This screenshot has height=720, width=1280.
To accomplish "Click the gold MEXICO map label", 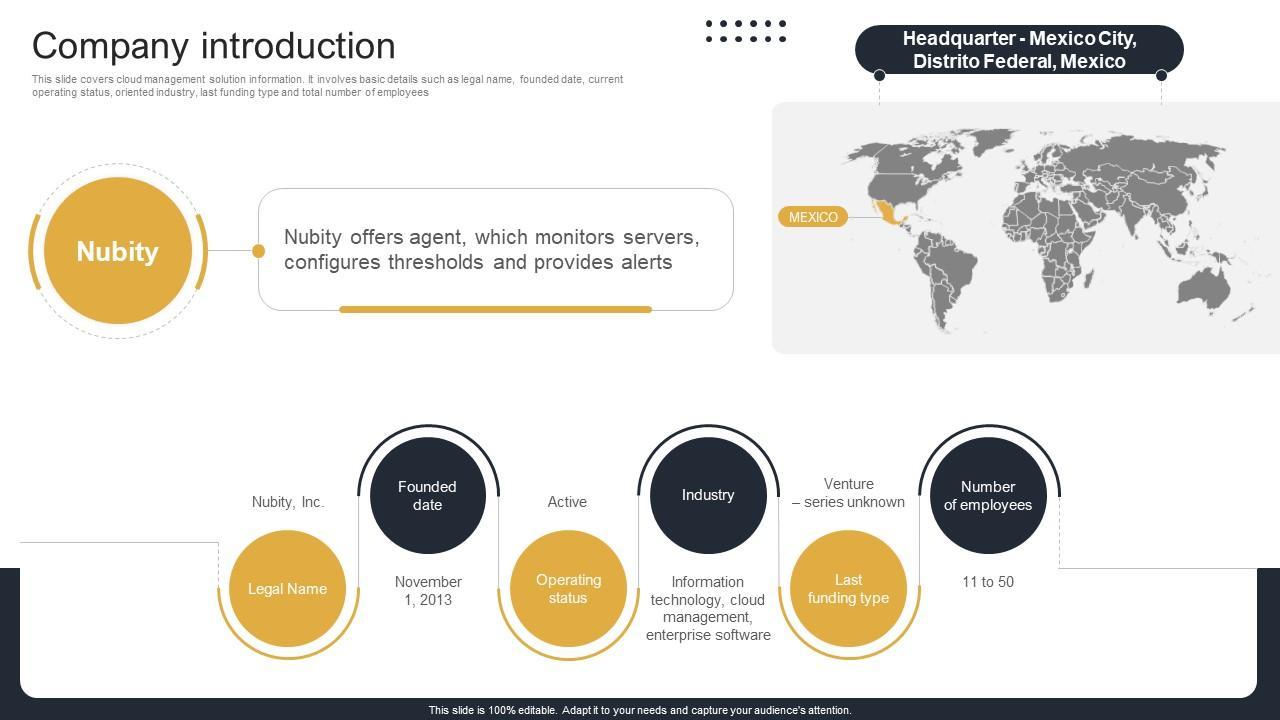I will point(813,217).
